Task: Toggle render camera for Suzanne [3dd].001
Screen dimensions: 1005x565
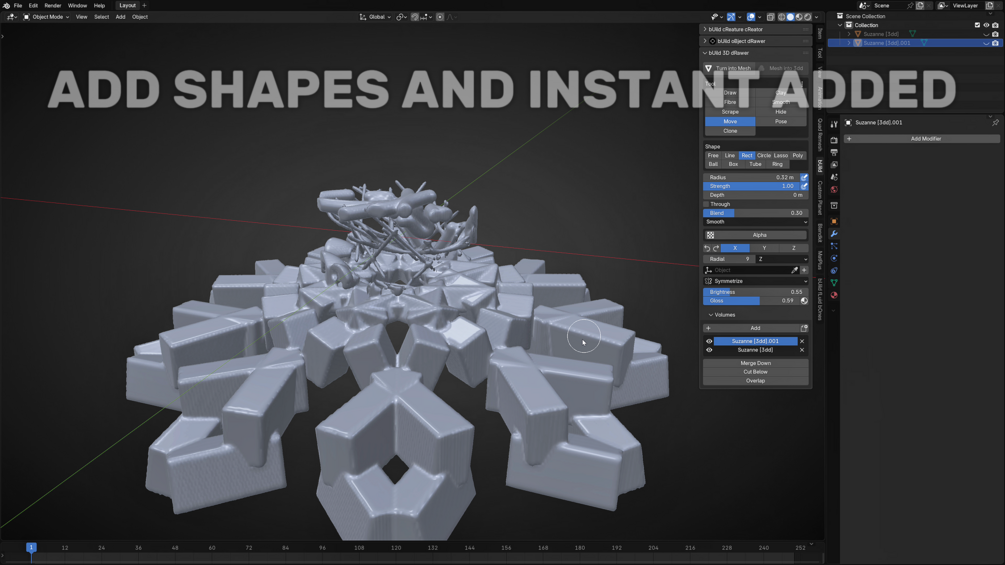Action: click(995, 43)
